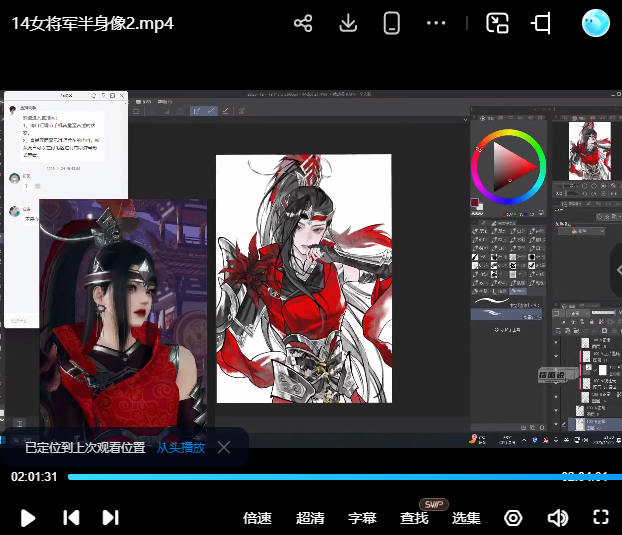622x535 pixels.
Task: Open the blue user avatar profile
Action: click(596, 23)
